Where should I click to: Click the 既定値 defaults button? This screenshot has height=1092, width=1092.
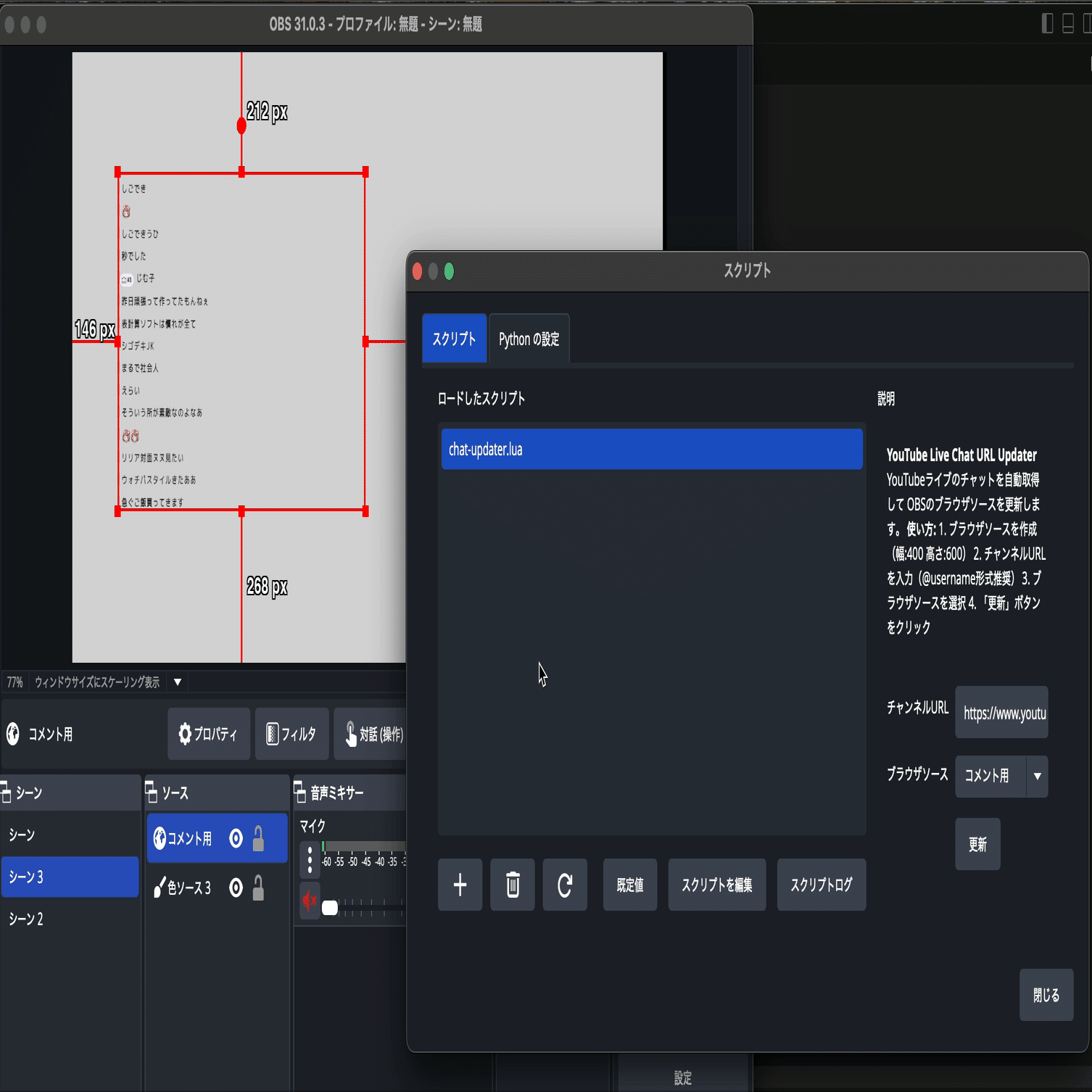(630, 885)
